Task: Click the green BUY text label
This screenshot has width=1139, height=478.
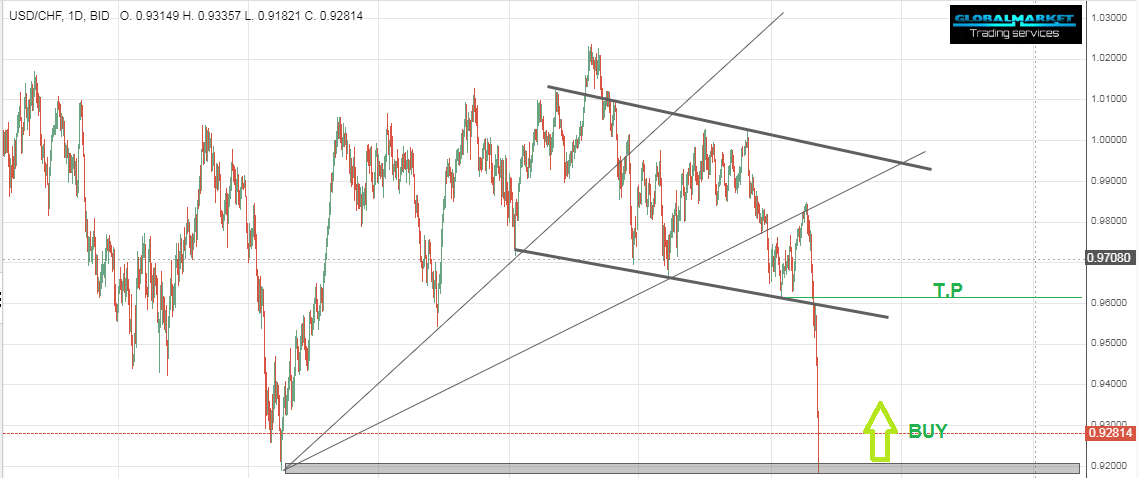Action: 927,431
